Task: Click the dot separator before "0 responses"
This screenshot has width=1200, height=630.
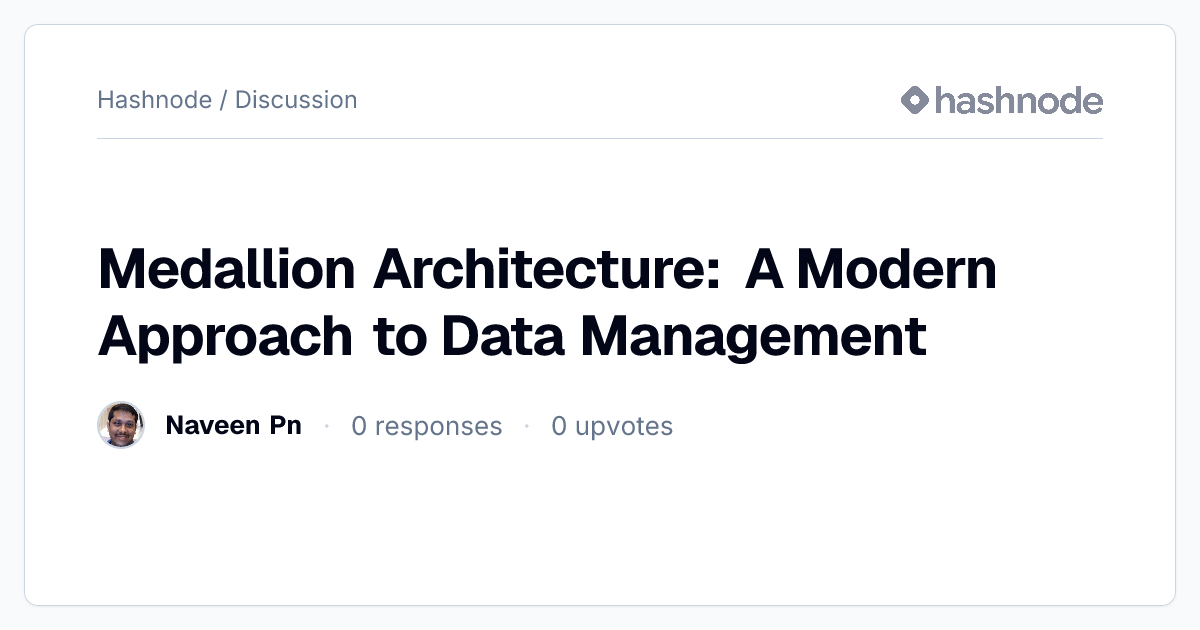Action: click(327, 426)
